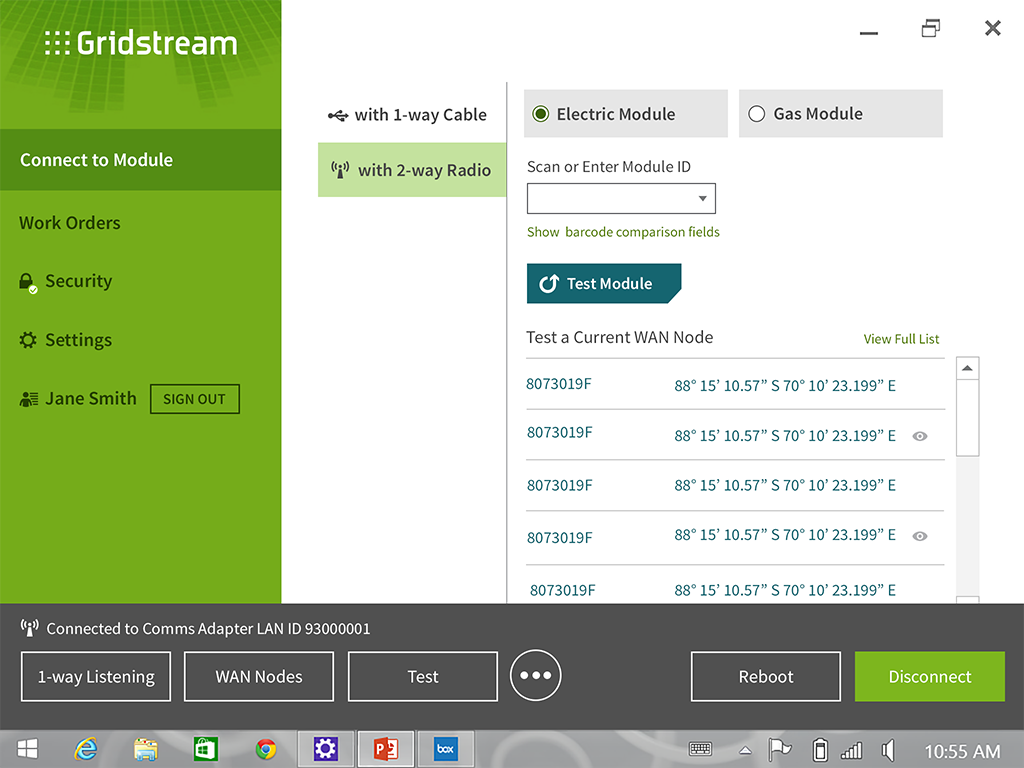Image resolution: width=1024 pixels, height=768 pixels.
Task: Select the Gas Module radio button
Action: pyautogui.click(x=757, y=114)
